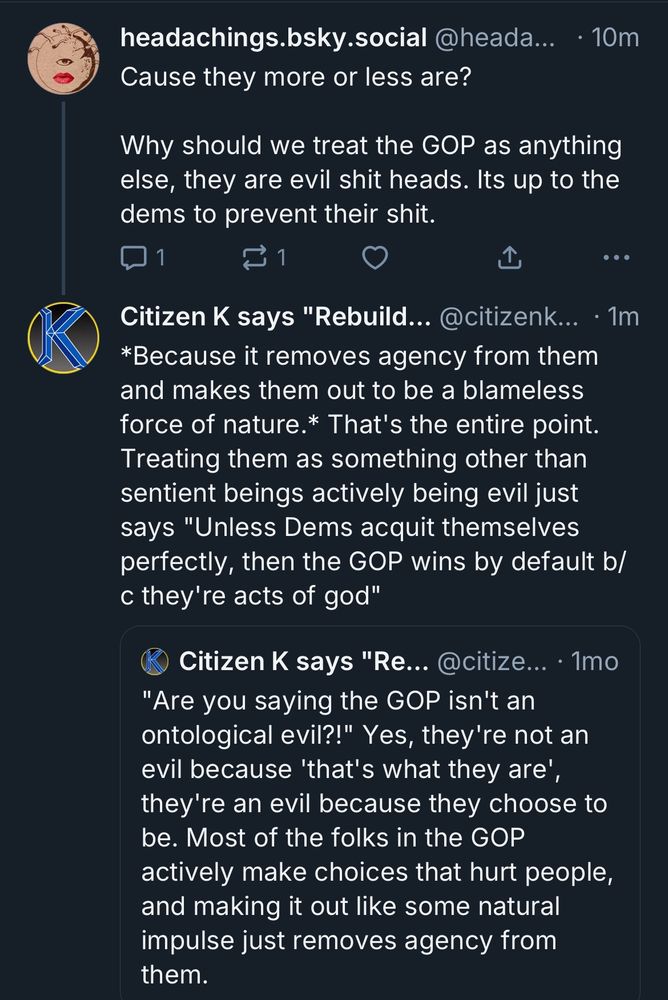This screenshot has height=1000, width=668.
Task: Share the post via the upload arrow icon
Action: (x=509, y=258)
